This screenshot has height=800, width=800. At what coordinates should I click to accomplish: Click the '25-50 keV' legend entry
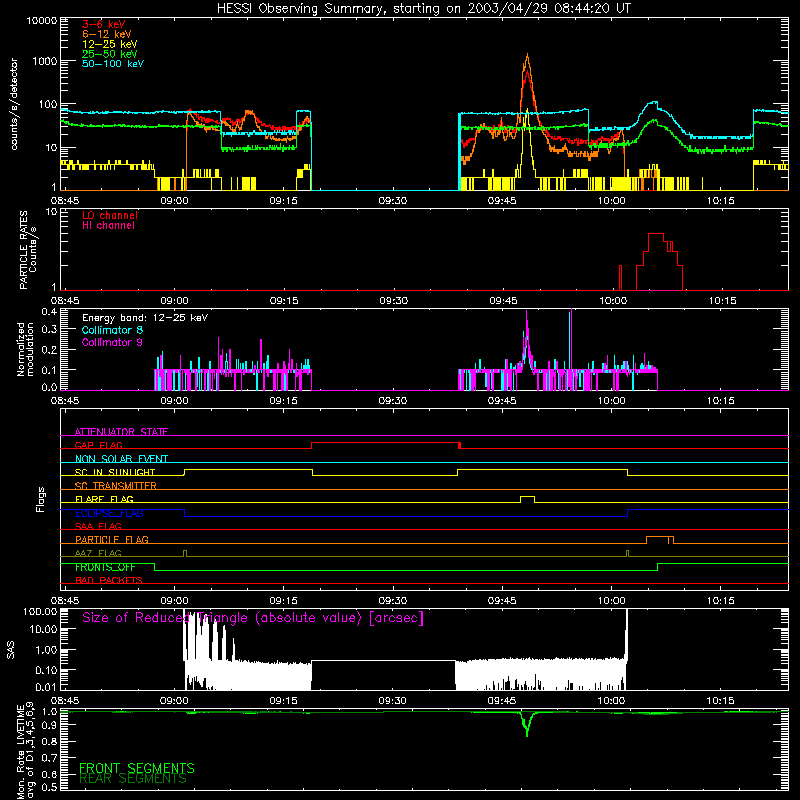point(109,54)
